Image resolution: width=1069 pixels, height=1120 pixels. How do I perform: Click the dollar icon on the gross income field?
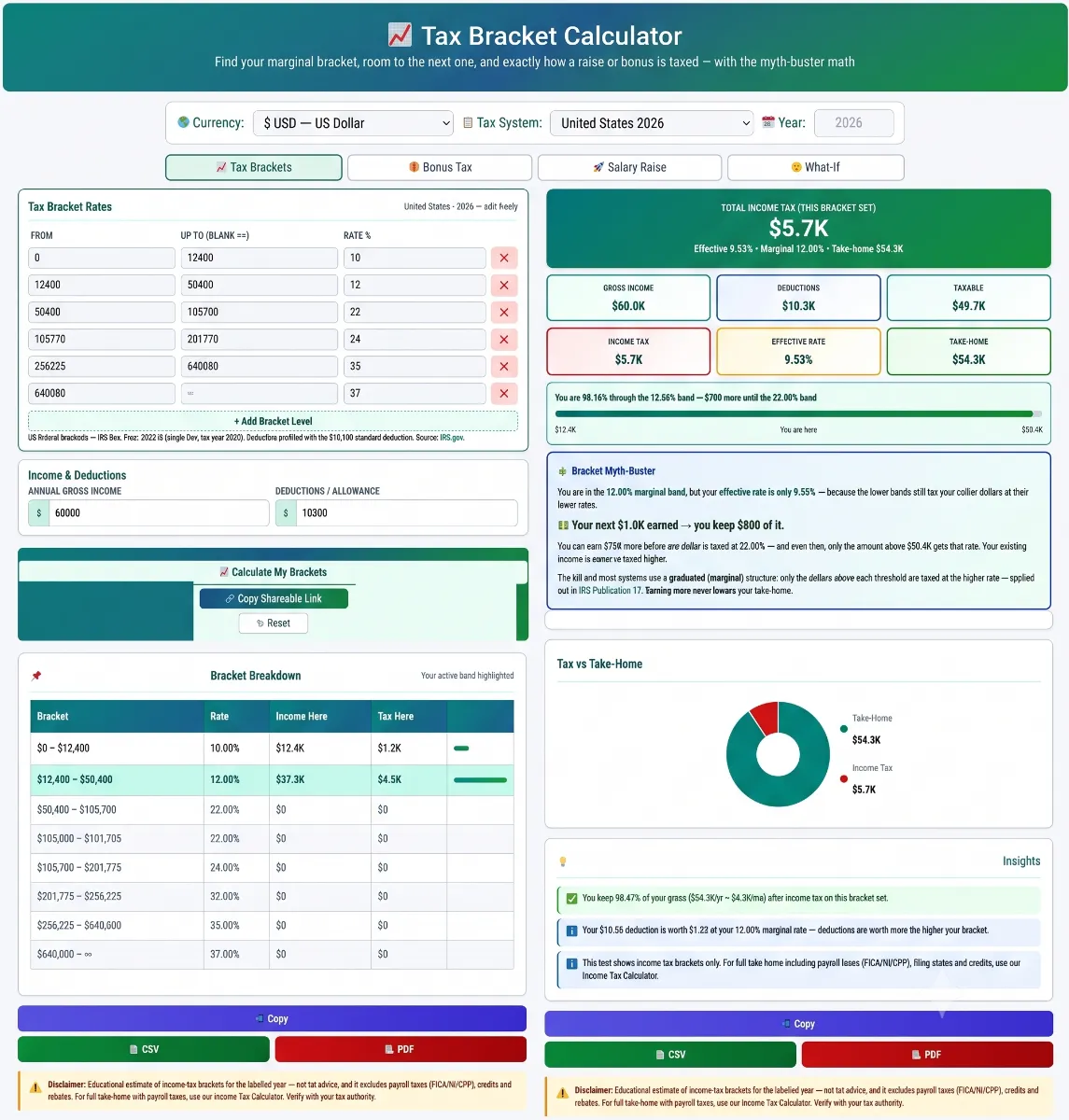tap(38, 512)
